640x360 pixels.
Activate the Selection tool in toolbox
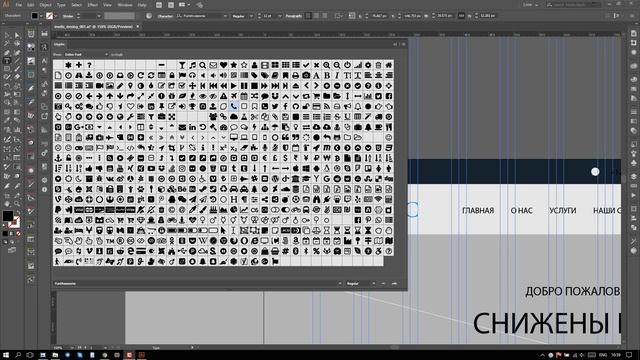click(7, 36)
